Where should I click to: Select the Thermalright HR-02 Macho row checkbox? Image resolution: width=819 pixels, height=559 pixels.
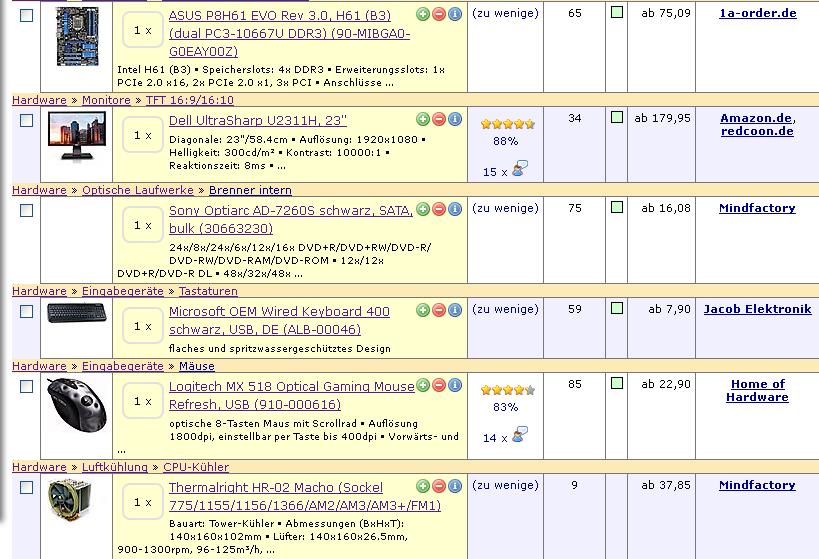(26, 487)
